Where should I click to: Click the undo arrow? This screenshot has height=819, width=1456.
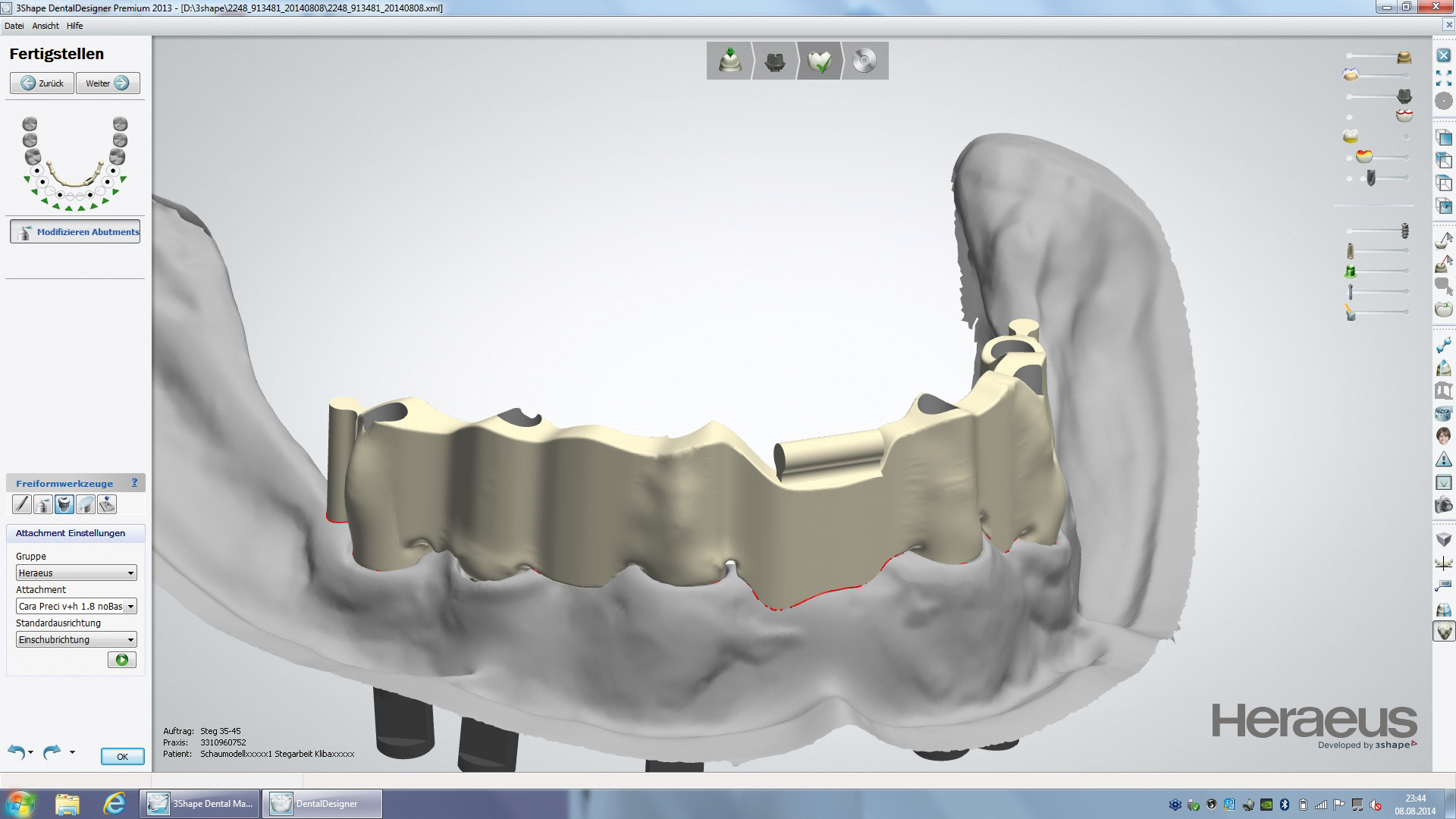(x=17, y=752)
